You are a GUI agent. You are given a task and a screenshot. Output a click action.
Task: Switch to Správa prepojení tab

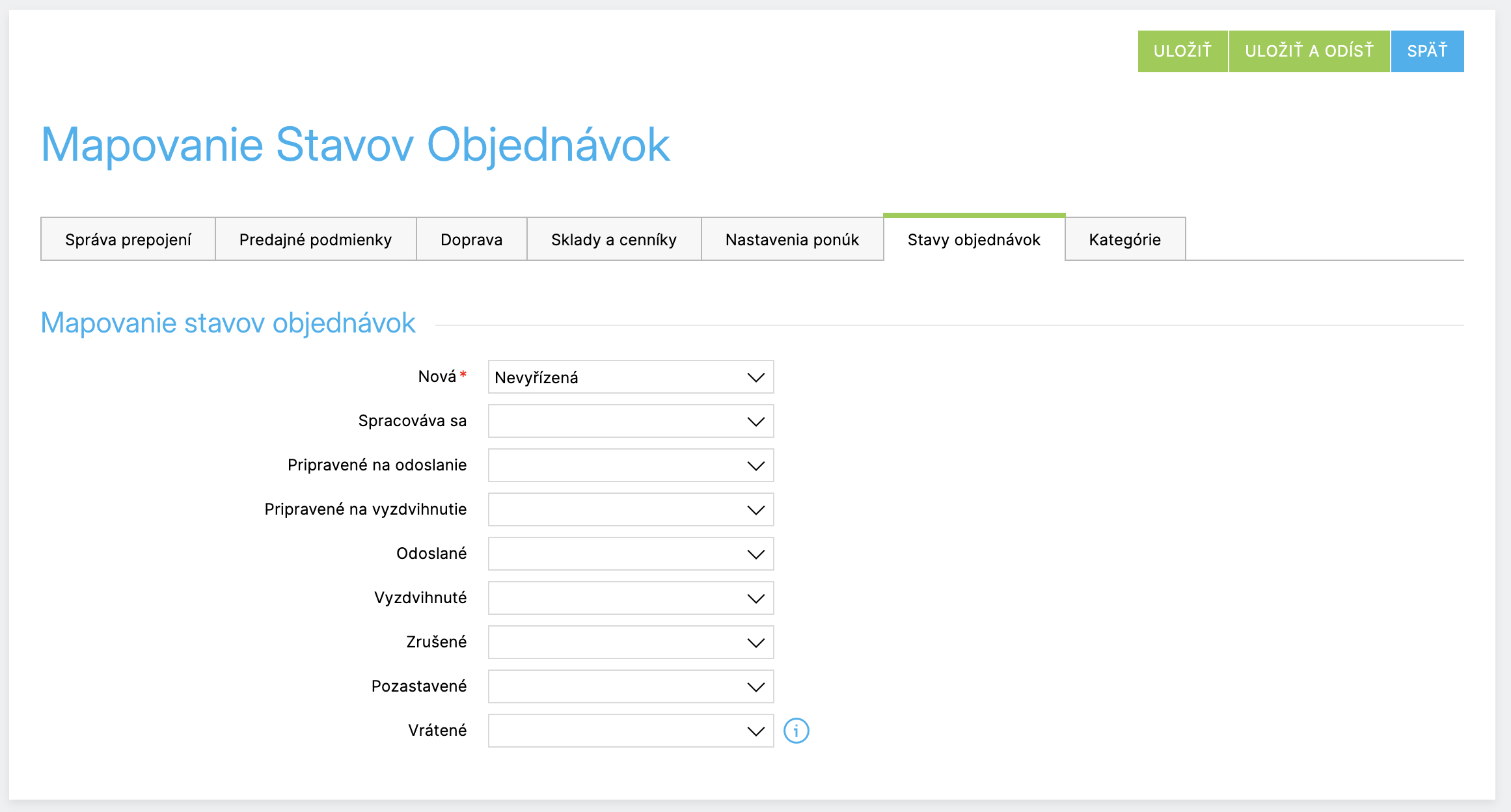tap(128, 239)
